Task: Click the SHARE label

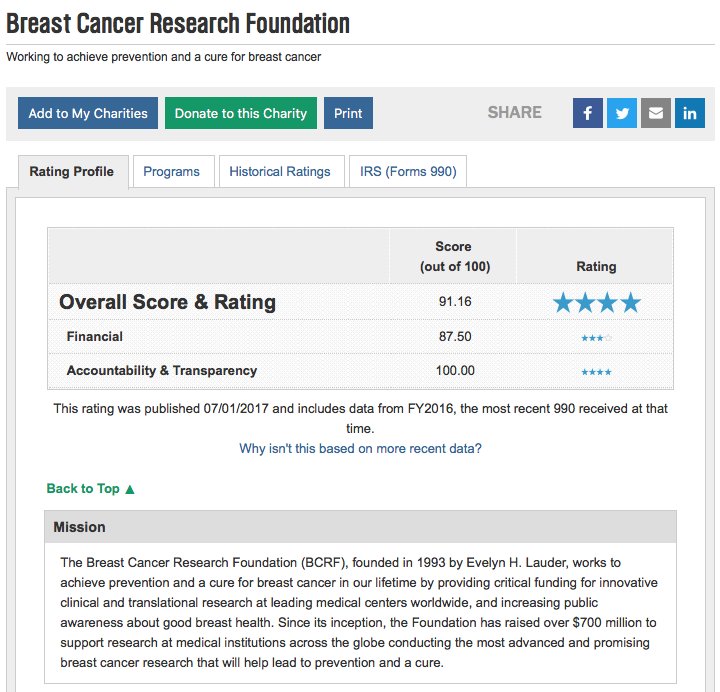Action: (x=514, y=113)
